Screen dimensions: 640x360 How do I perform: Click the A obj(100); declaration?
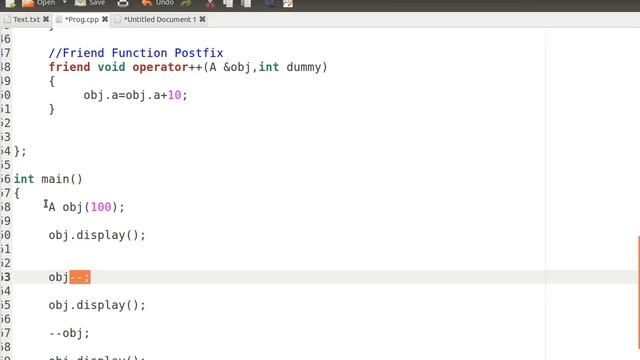point(87,207)
